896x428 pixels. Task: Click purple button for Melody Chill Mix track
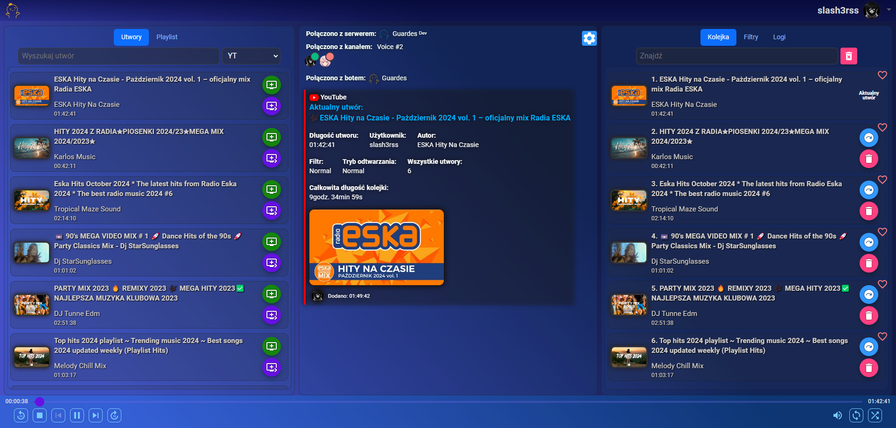pos(271,367)
